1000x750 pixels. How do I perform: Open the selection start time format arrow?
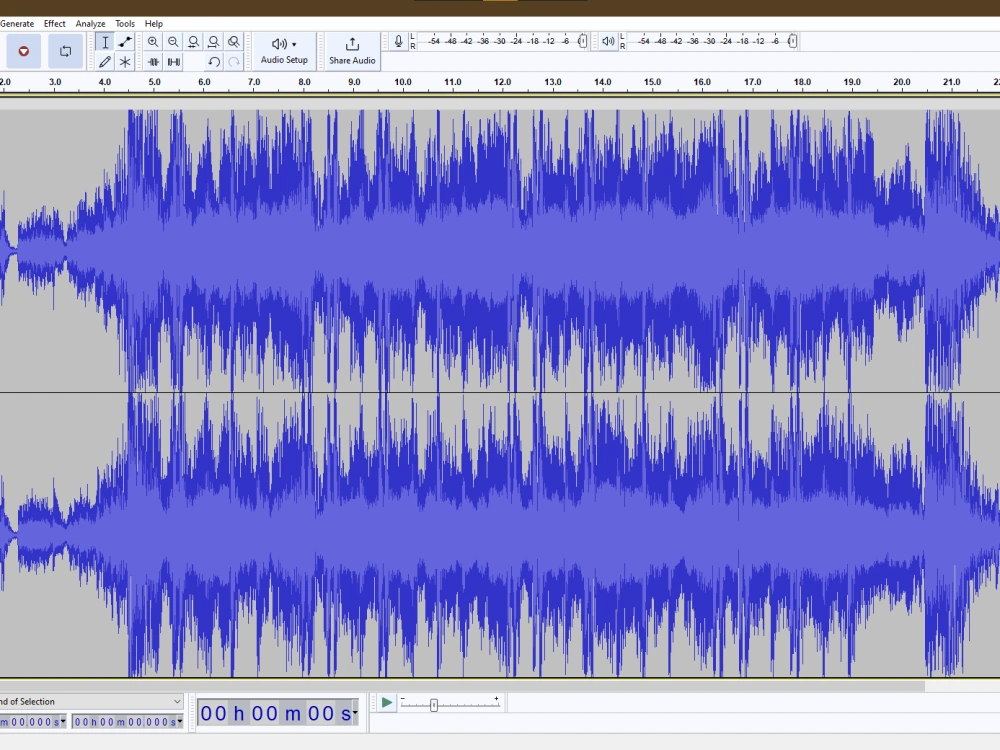click(x=63, y=722)
